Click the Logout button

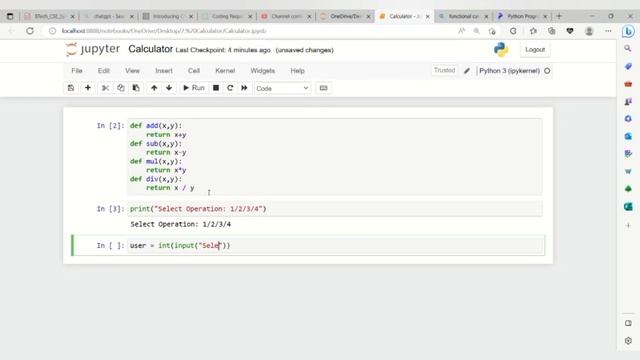coord(535,49)
